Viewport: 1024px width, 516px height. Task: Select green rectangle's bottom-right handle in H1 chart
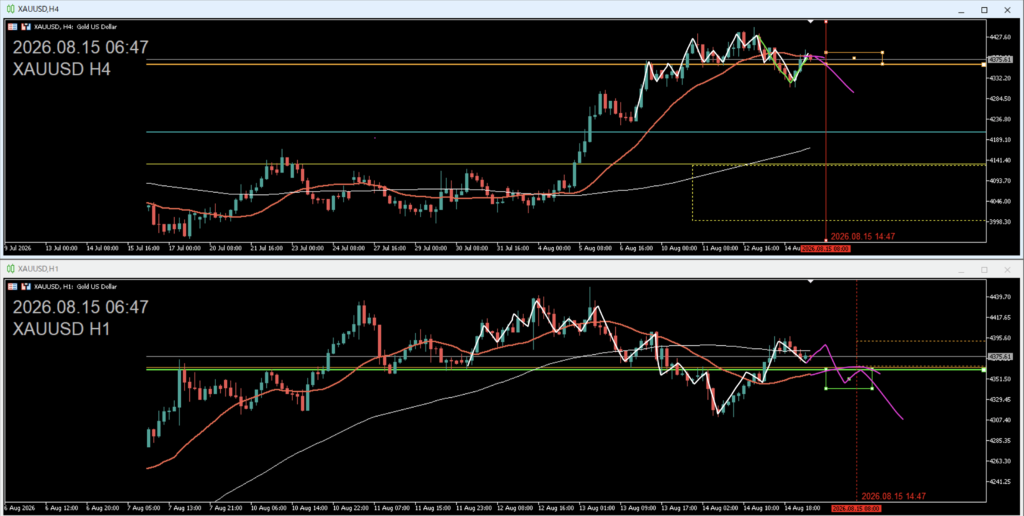872,389
